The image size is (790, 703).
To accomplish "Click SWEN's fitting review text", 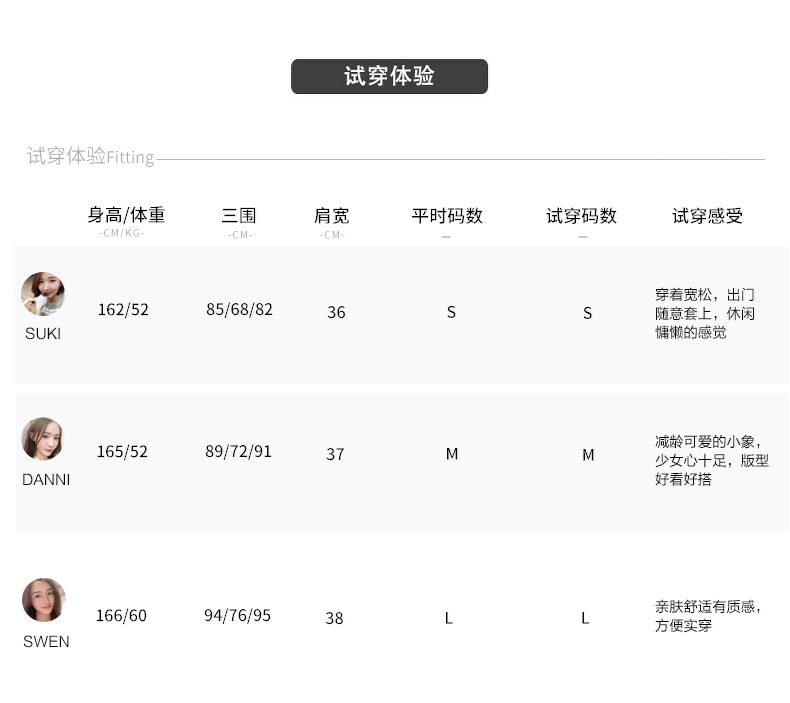I will (x=708, y=616).
